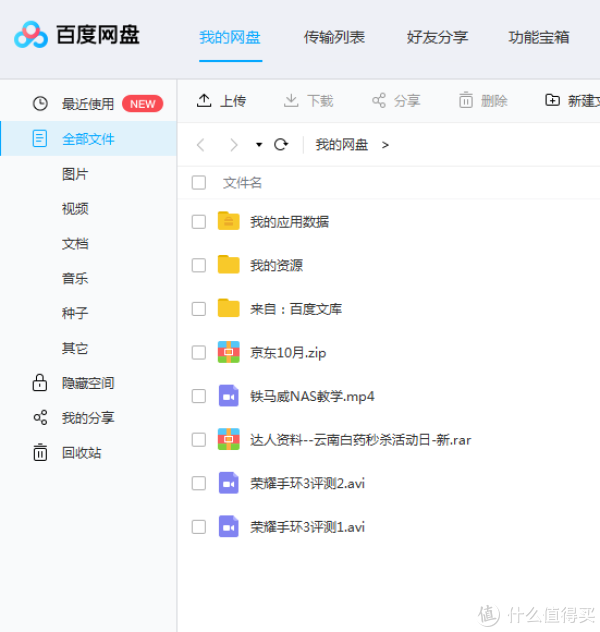Click the 铁马威NAS教学.mp4 video file icon

coord(229,396)
